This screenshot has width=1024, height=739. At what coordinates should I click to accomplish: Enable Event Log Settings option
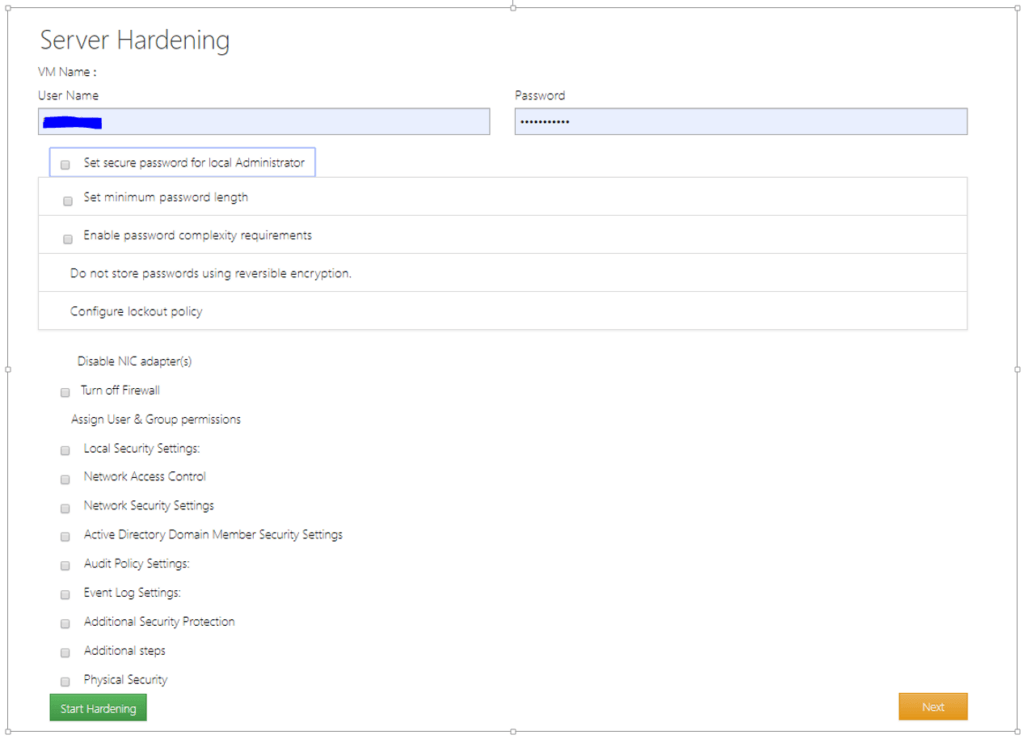tap(64, 594)
